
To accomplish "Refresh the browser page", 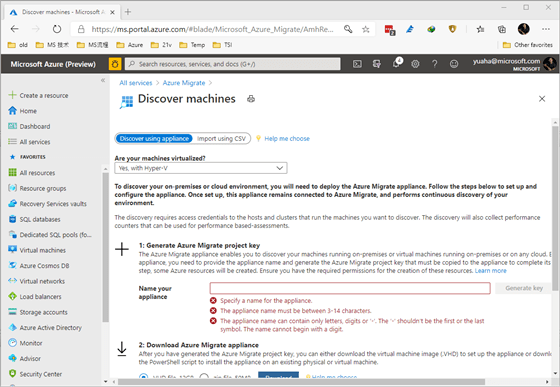I will pos(57,29).
